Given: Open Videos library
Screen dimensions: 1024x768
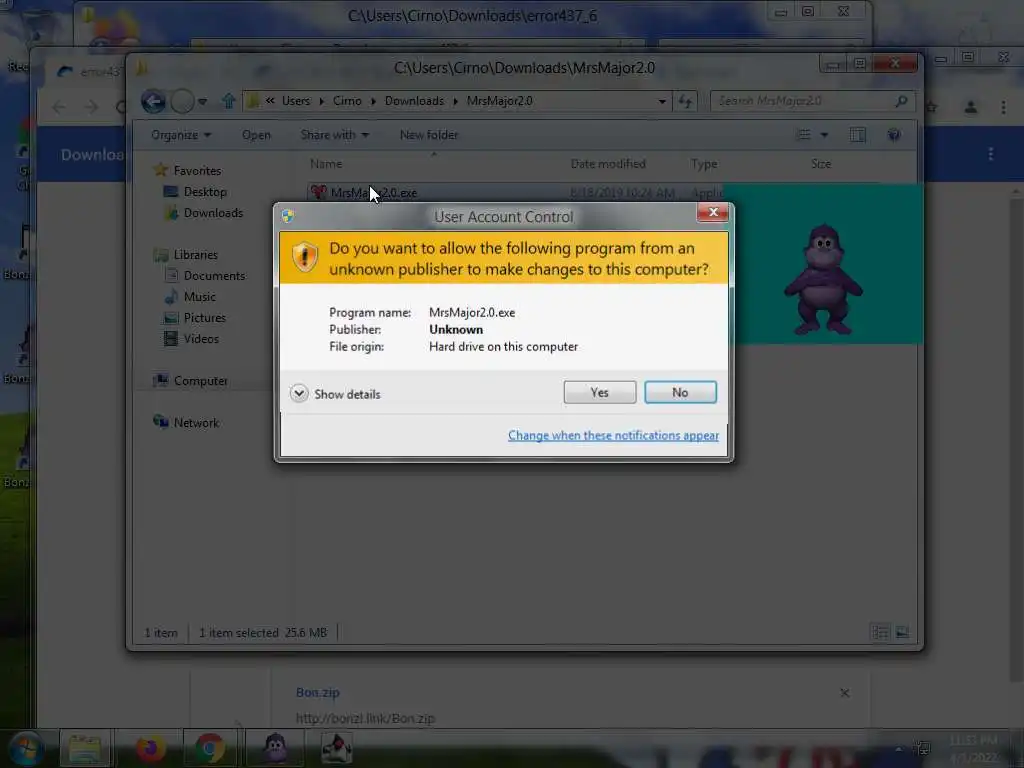Looking at the screenshot, I should pyautogui.click(x=200, y=339).
